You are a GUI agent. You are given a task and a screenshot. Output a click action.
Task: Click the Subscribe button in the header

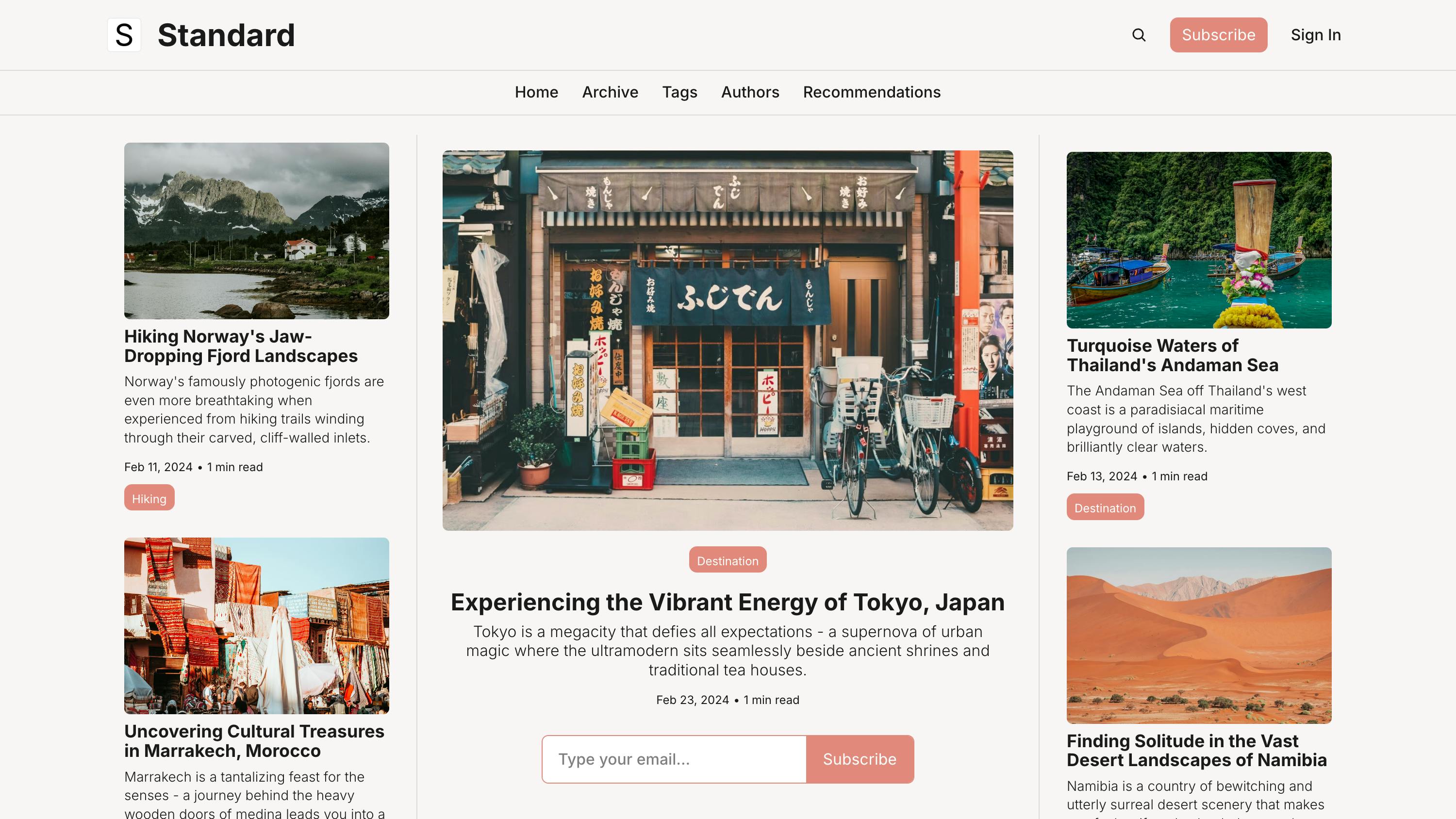click(1219, 34)
